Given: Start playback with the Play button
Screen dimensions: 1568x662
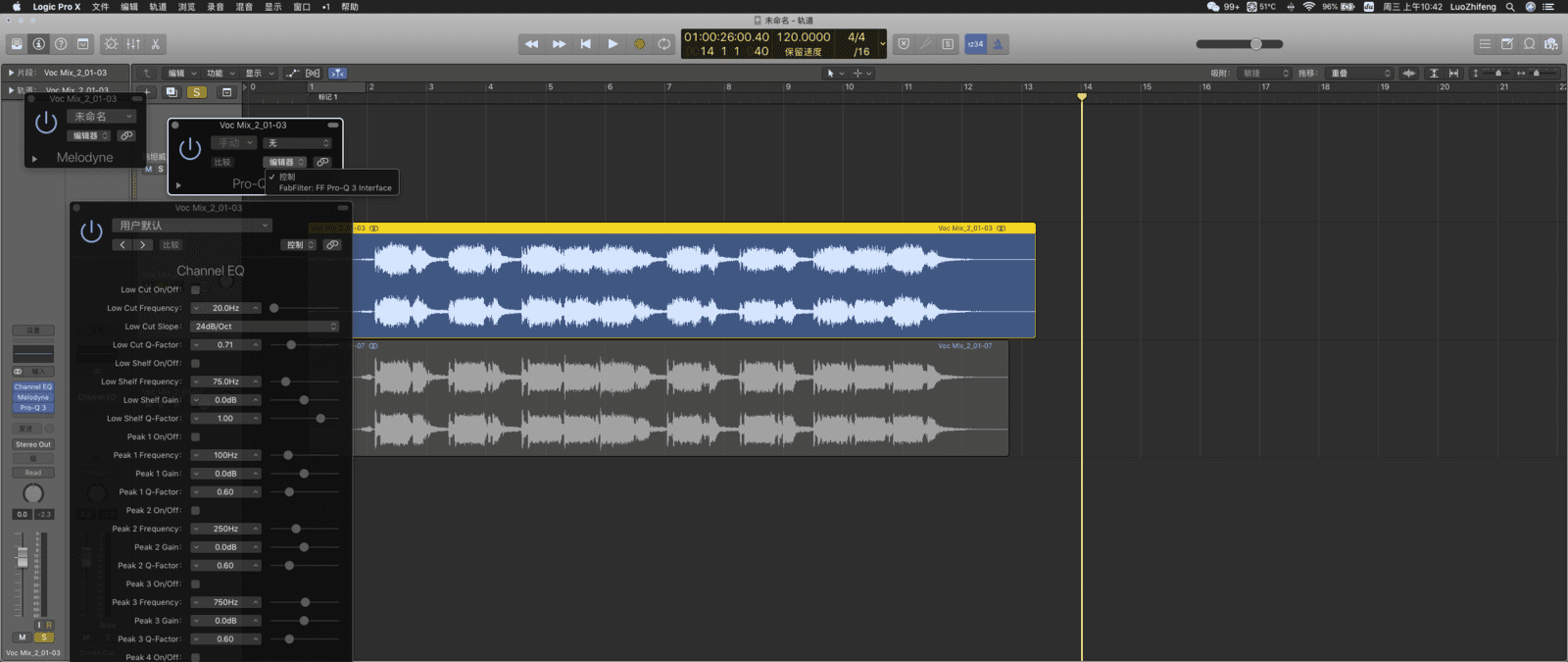Looking at the screenshot, I should click(x=612, y=44).
